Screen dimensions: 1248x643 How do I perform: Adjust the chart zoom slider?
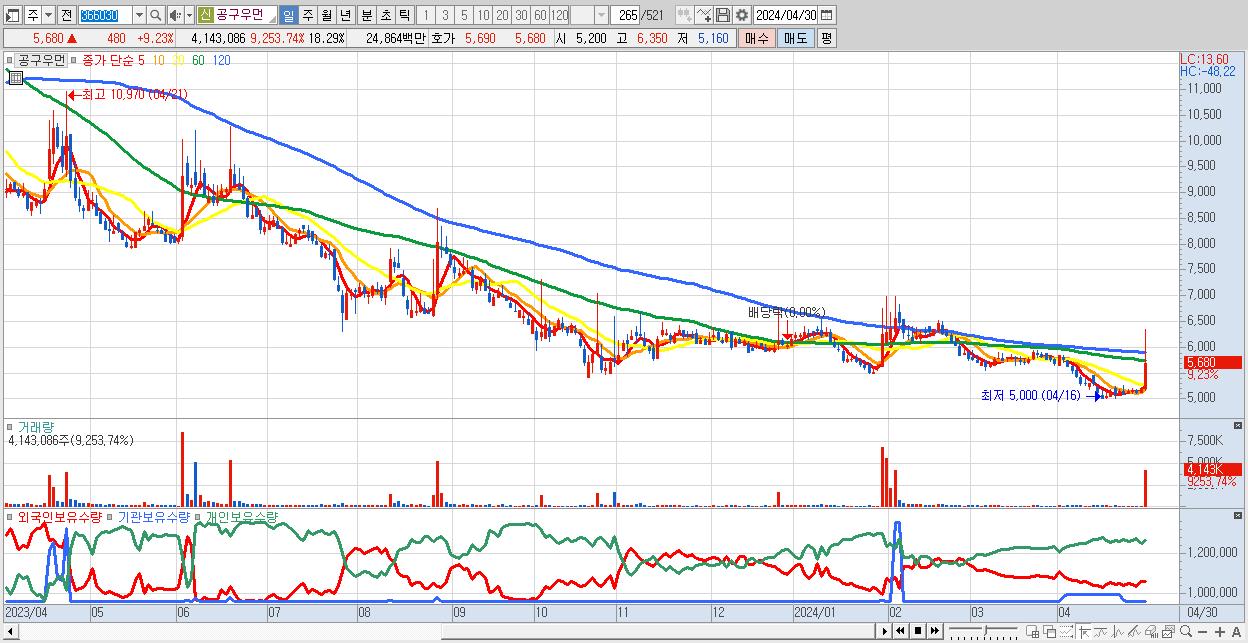pyautogui.click(x=984, y=631)
